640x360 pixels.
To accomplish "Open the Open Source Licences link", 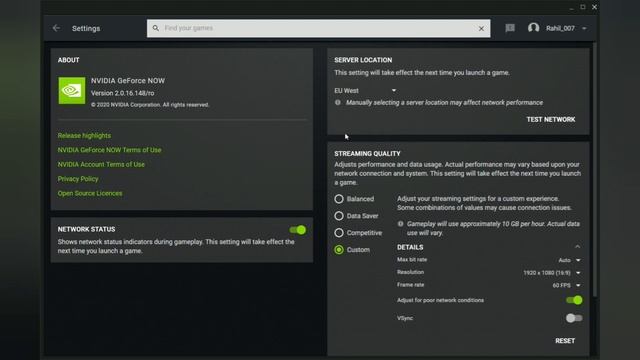I will tap(90, 193).
